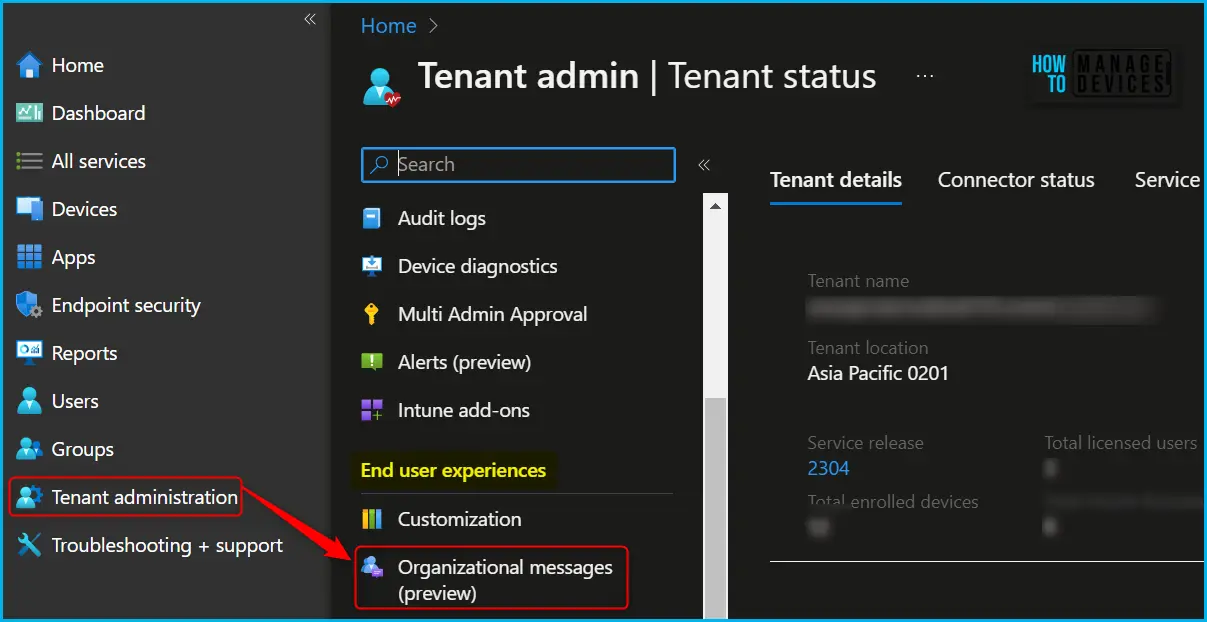Image resolution: width=1207 pixels, height=622 pixels.
Task: Open Endpoint security
Action: 126,305
